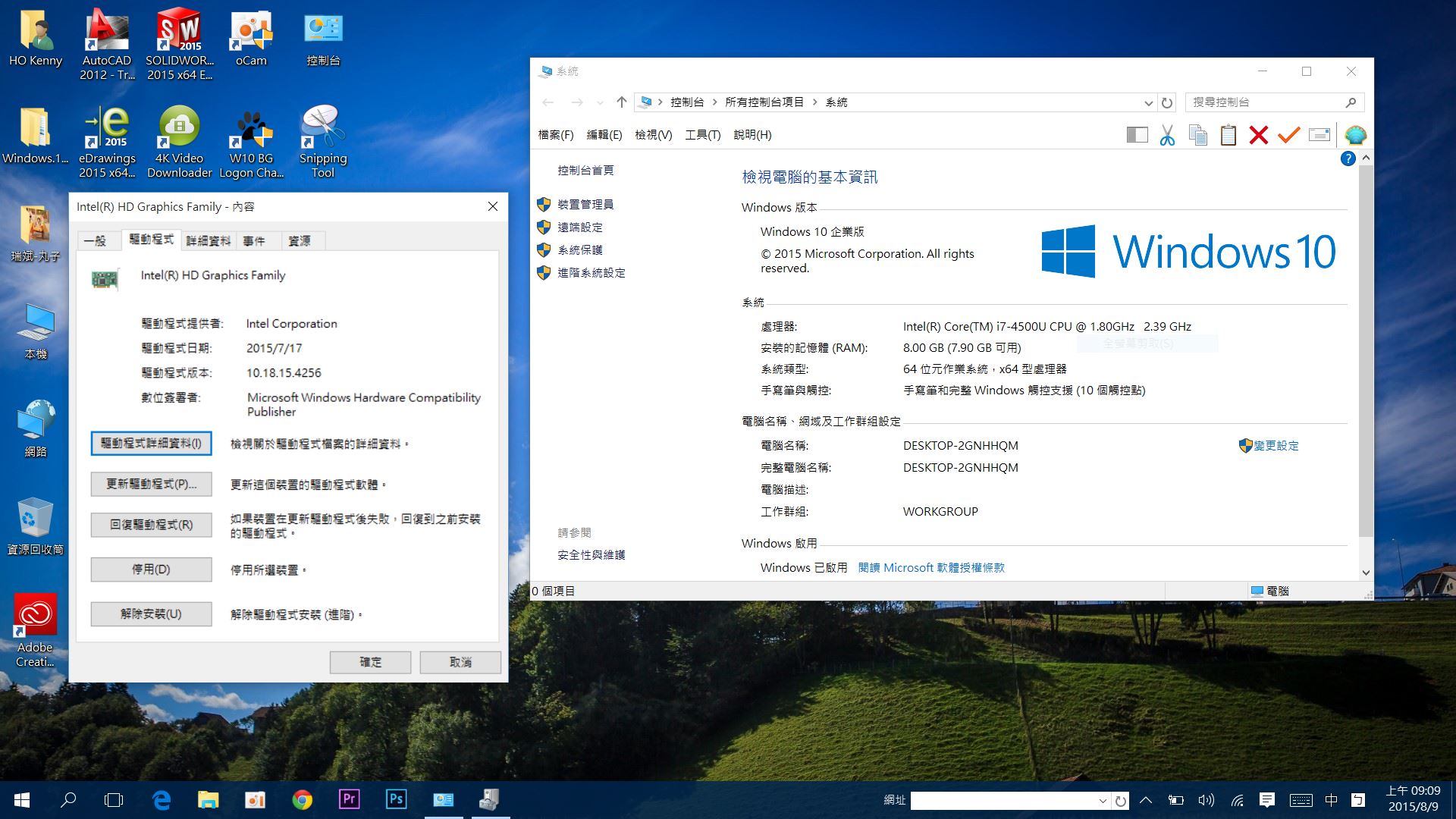
Task: Click 解除安裝(U) button
Action: (x=151, y=614)
